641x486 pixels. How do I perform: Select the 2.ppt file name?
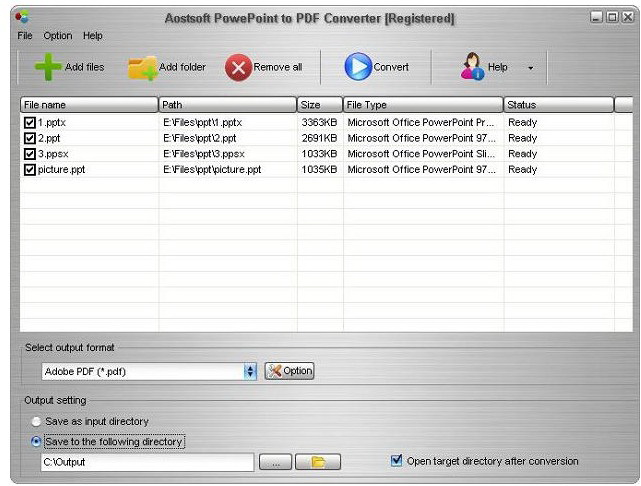pos(49,138)
